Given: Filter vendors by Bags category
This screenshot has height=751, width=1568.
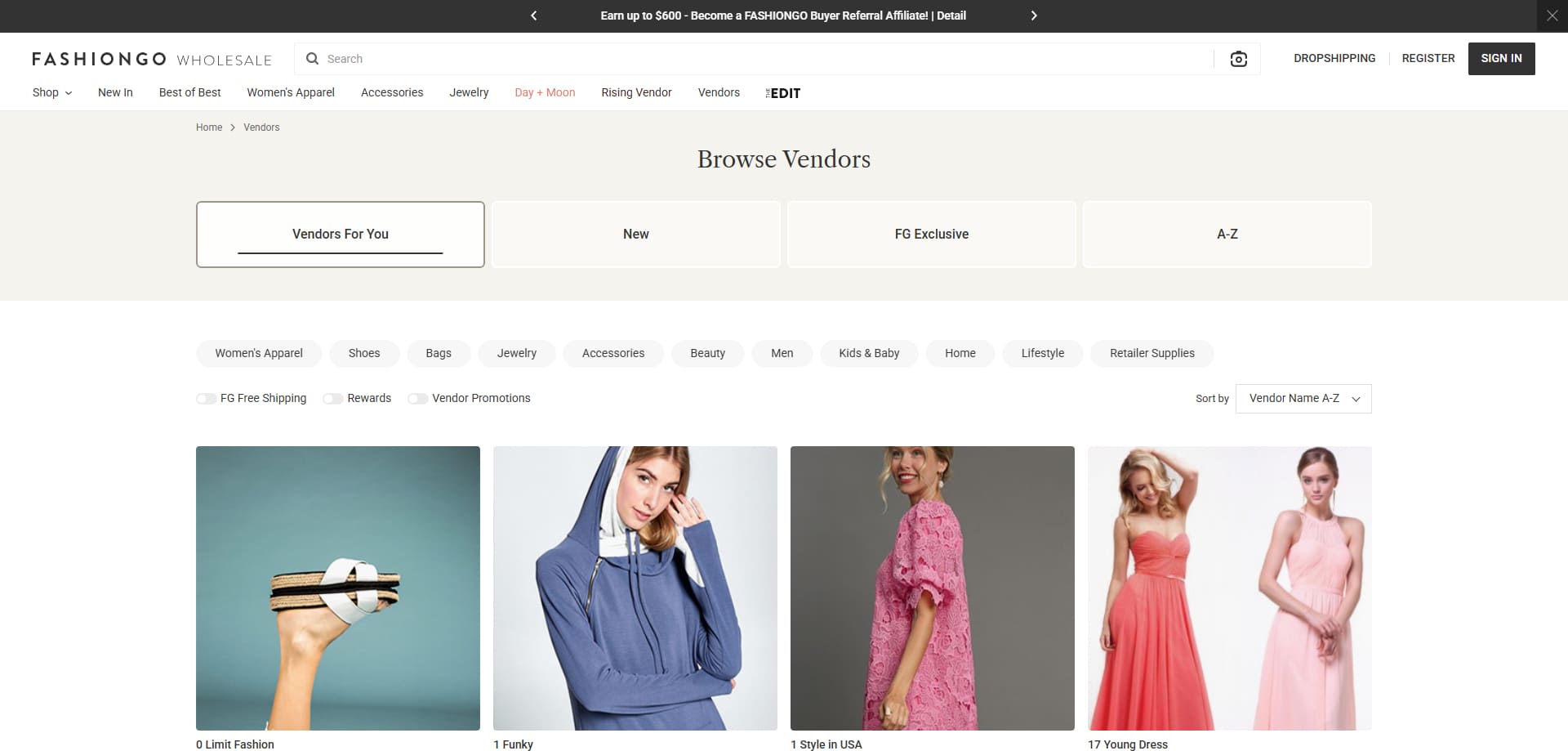Looking at the screenshot, I should 439,353.
